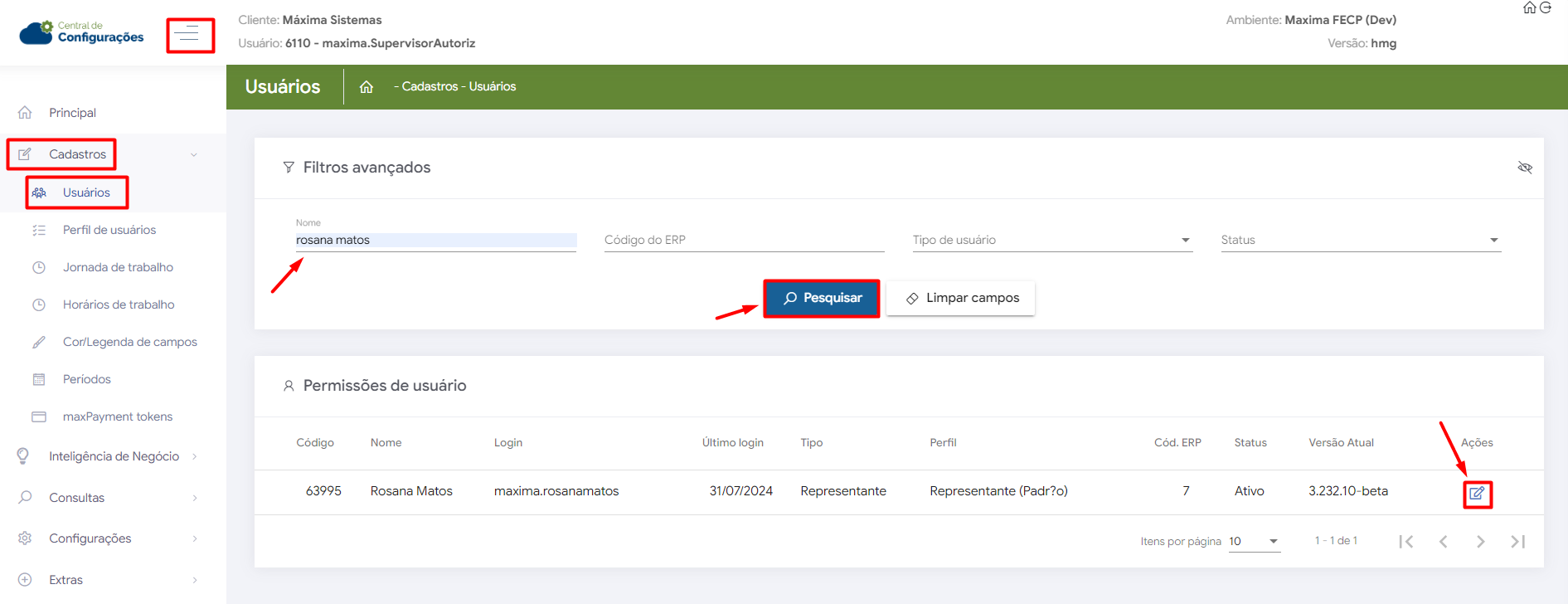Click the top-right home icon
Viewport: 1568px width, 604px height.
tap(1530, 8)
